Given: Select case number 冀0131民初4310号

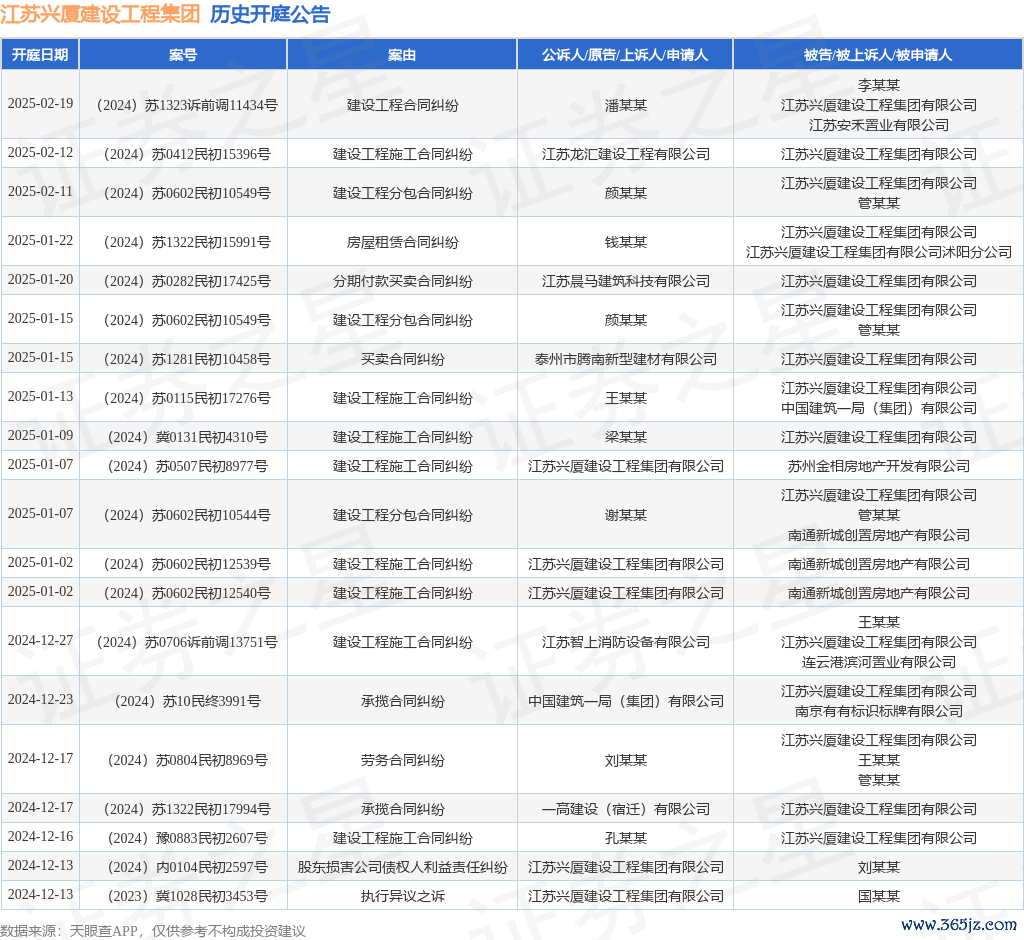Looking at the screenshot, I should (x=187, y=437).
